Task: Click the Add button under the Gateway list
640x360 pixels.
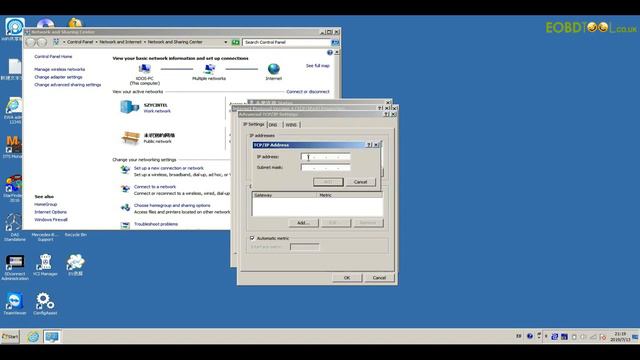Action: click(x=303, y=223)
